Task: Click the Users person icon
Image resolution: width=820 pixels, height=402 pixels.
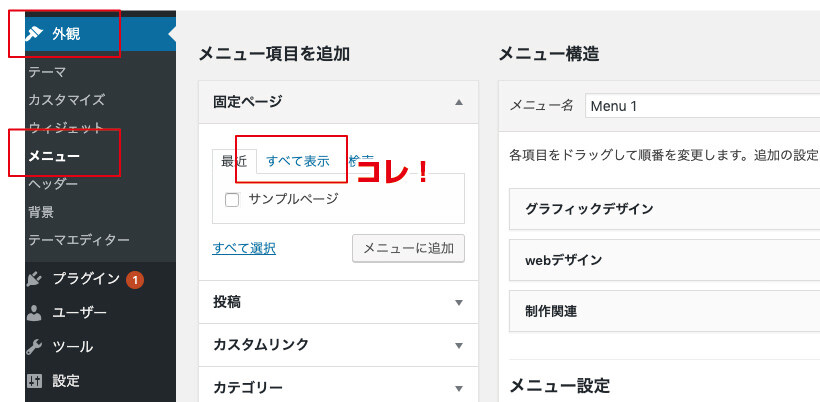Action: [35, 313]
